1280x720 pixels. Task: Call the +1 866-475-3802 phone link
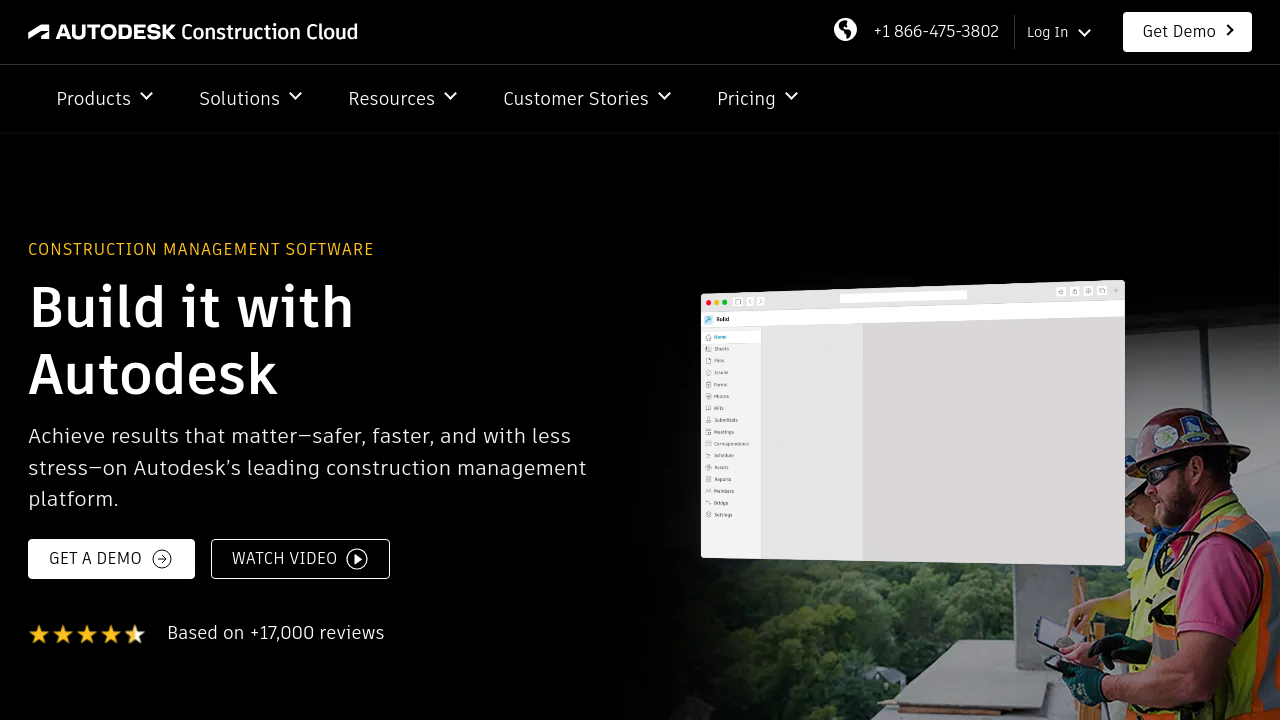click(936, 31)
